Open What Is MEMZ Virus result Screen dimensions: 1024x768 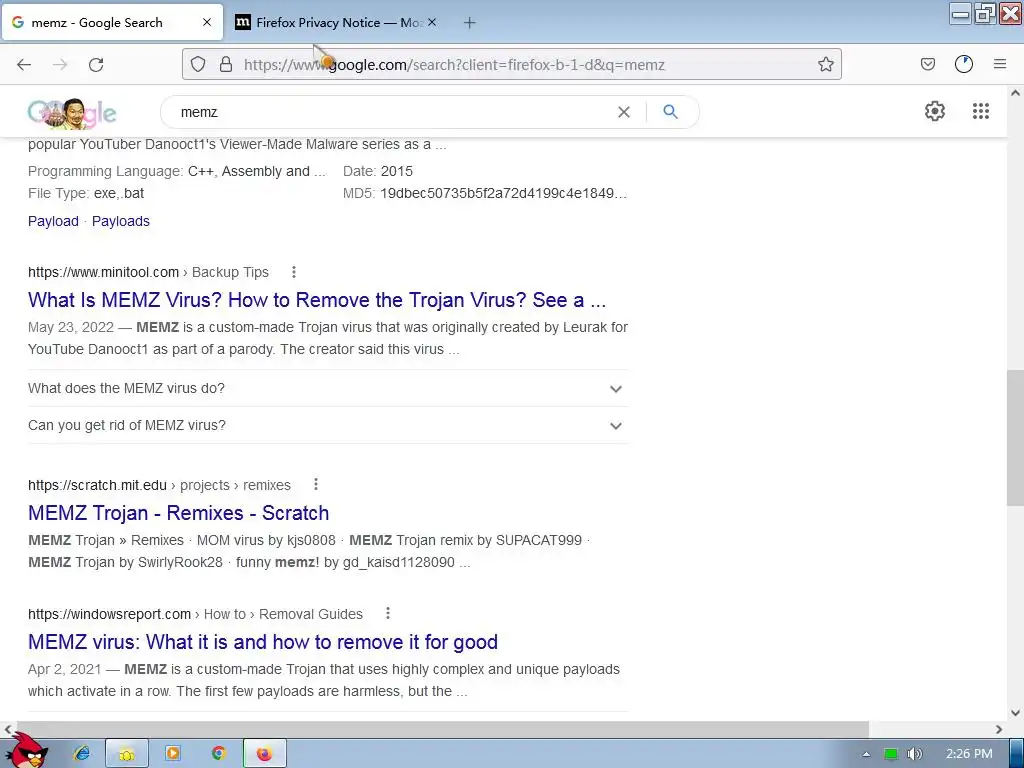tap(317, 300)
